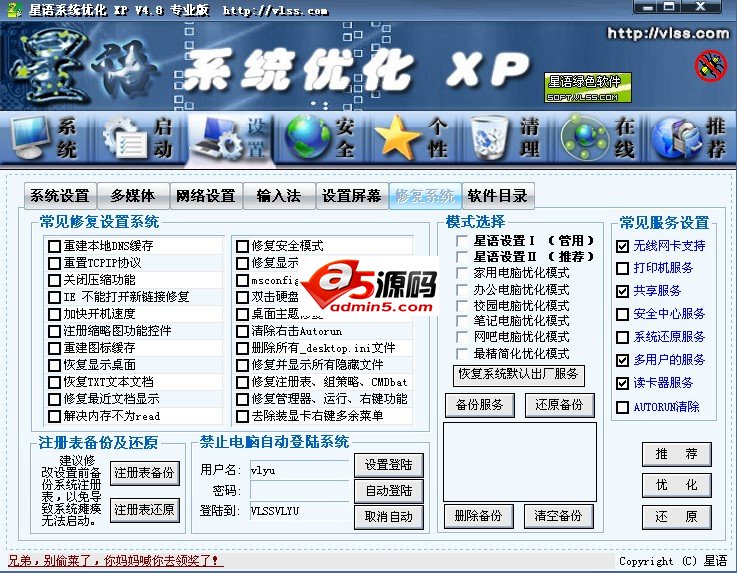Uncheck 读卡器服务 checkbox
This screenshot has height=573, width=737.
click(x=622, y=383)
